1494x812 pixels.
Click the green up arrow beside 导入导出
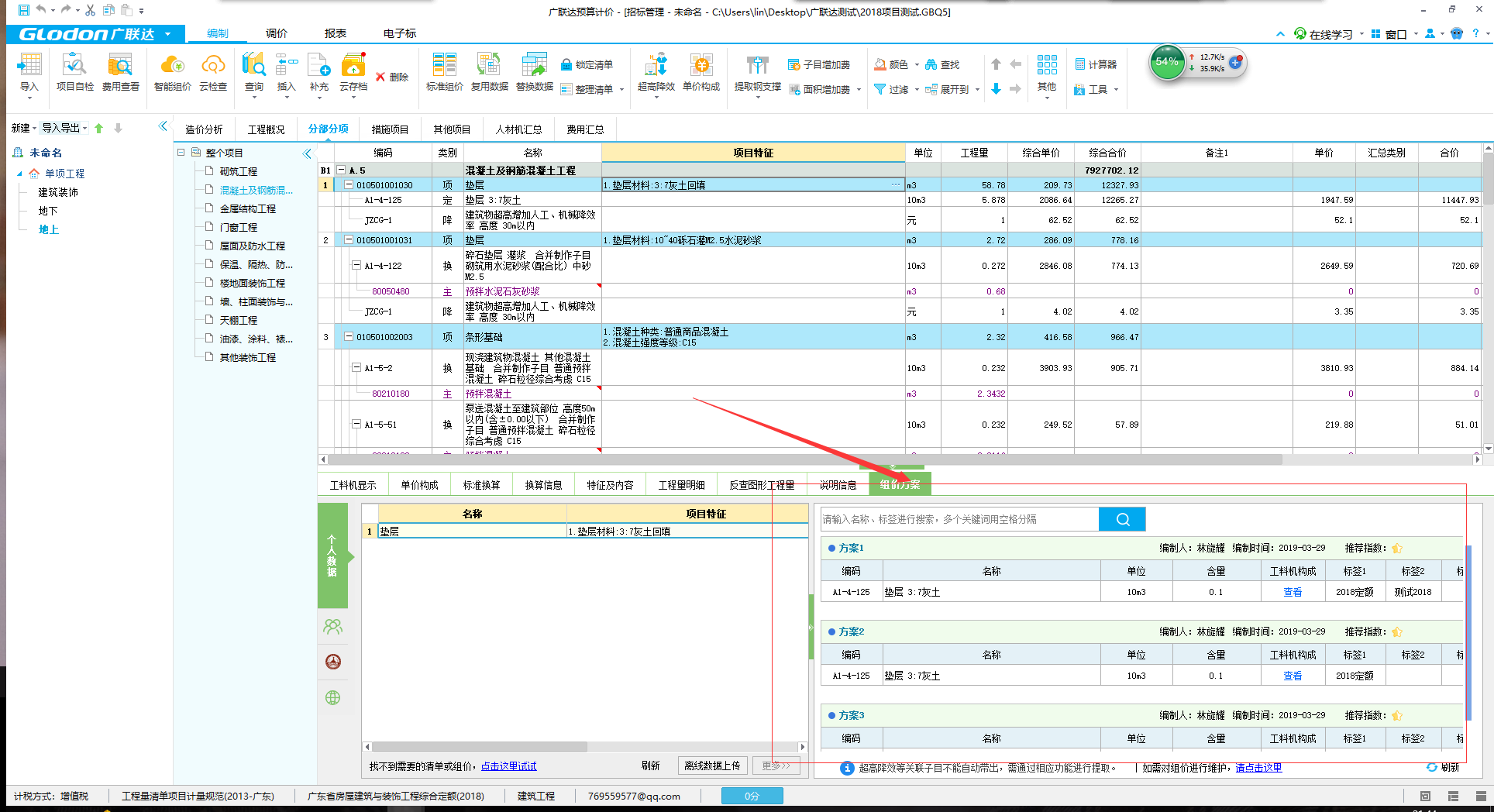tap(99, 129)
